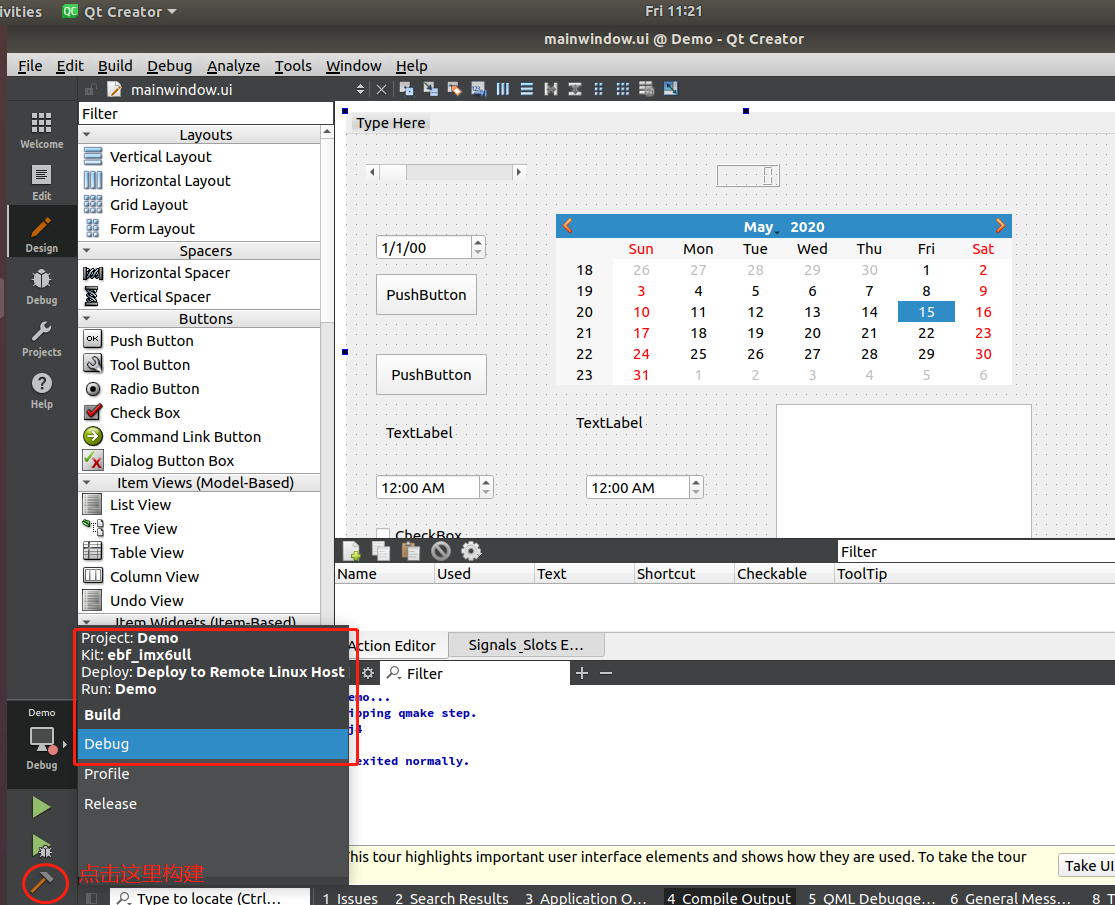Build the project with the hammer icon

(x=41, y=882)
